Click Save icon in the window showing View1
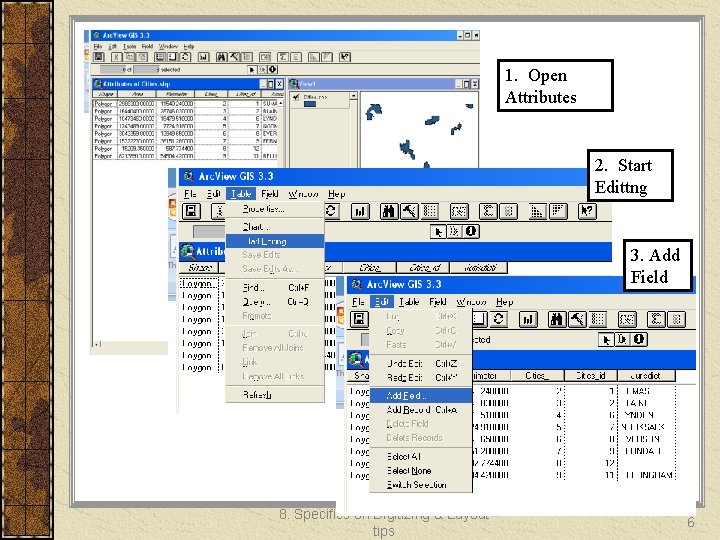 pos(99,57)
